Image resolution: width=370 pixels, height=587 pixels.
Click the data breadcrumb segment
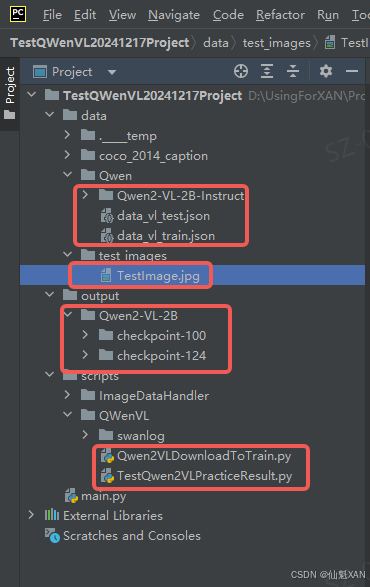tap(216, 43)
